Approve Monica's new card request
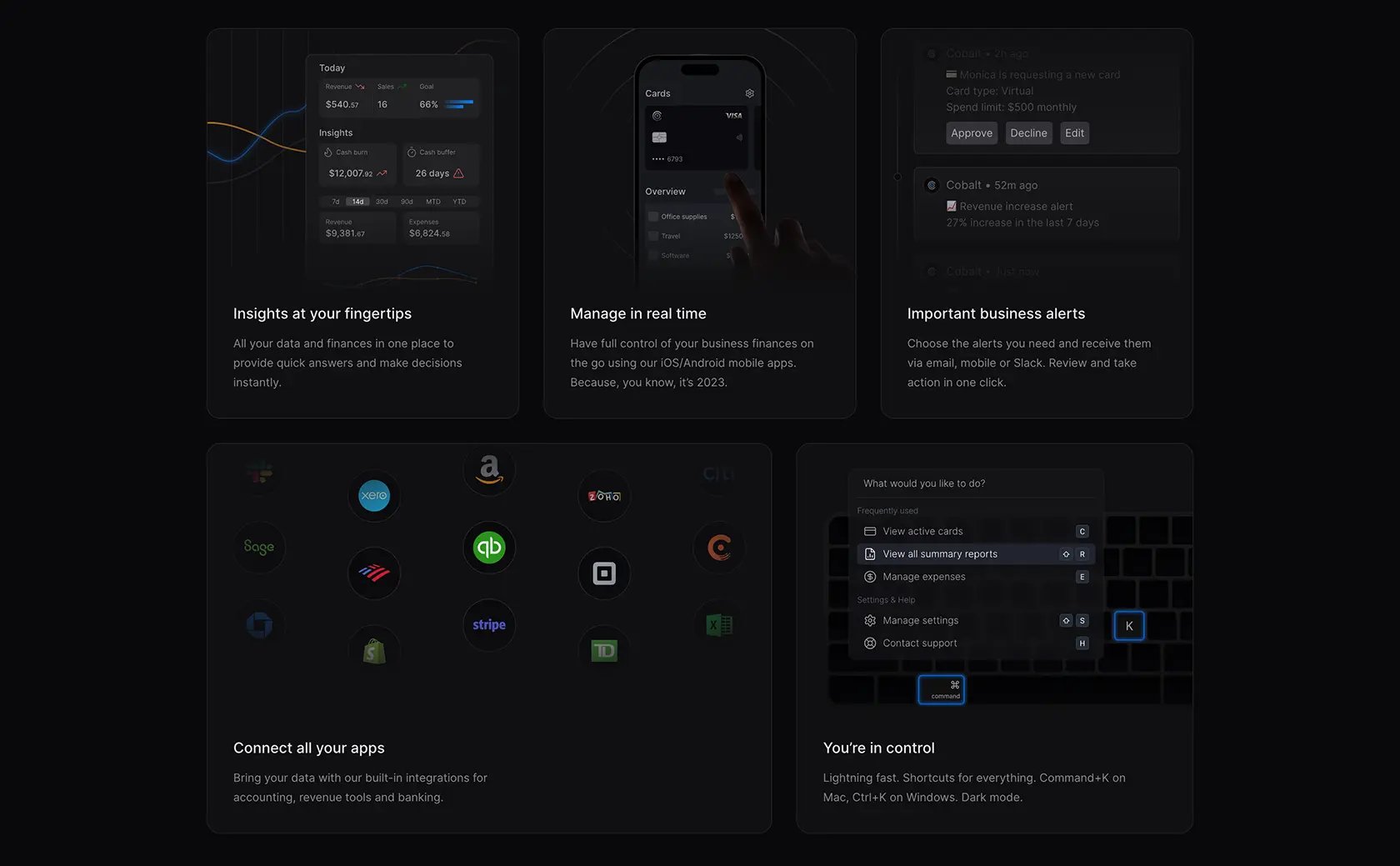The height and width of the screenshot is (866, 1400). 972,133
